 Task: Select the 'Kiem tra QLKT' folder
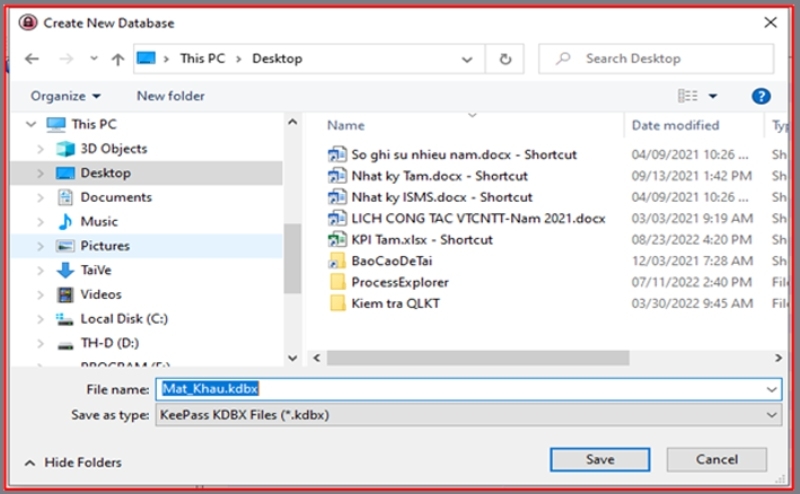(395, 304)
